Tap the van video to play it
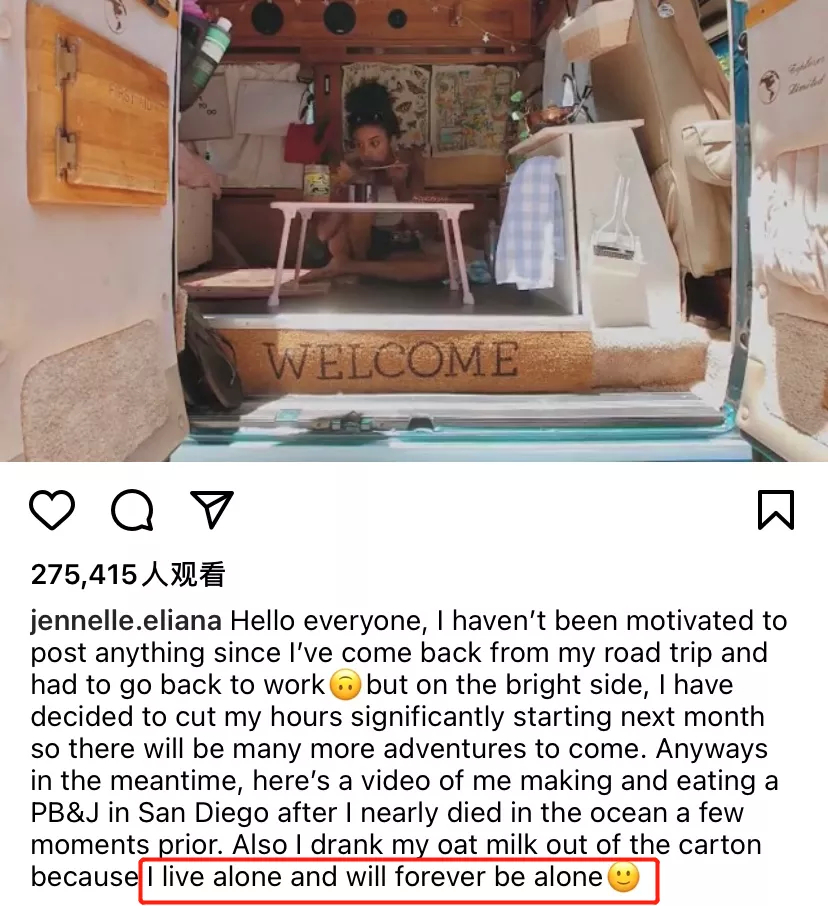This screenshot has height=906, width=828. [414, 231]
